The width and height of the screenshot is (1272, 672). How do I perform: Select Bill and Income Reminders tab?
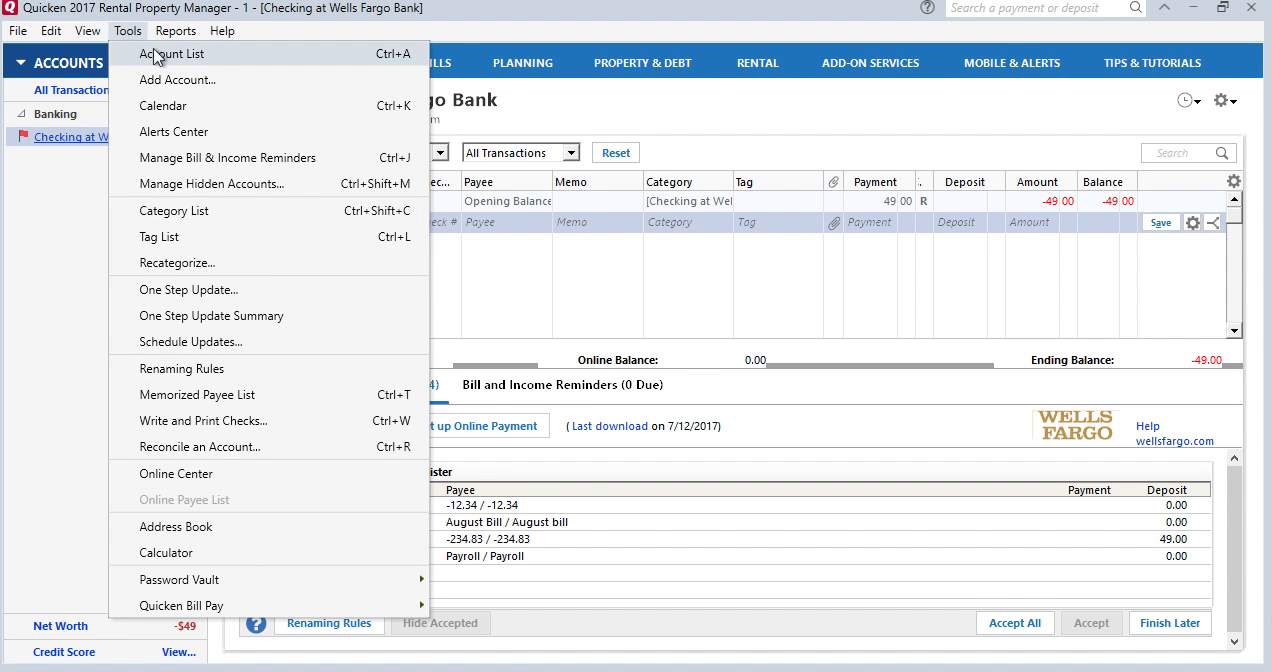562,385
